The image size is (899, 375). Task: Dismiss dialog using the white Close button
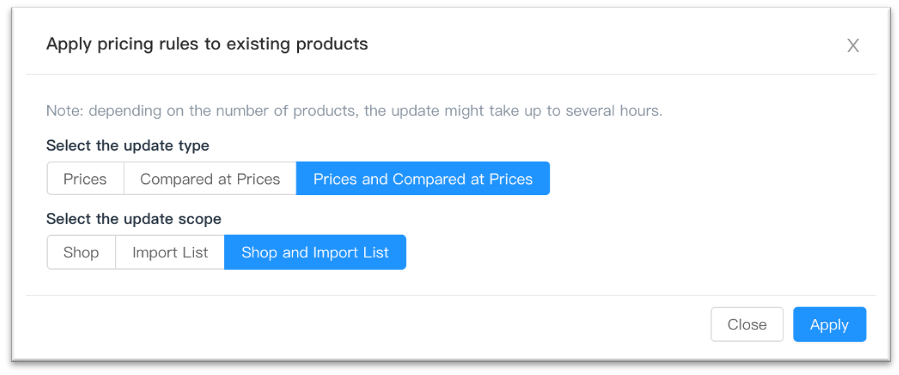coord(747,325)
